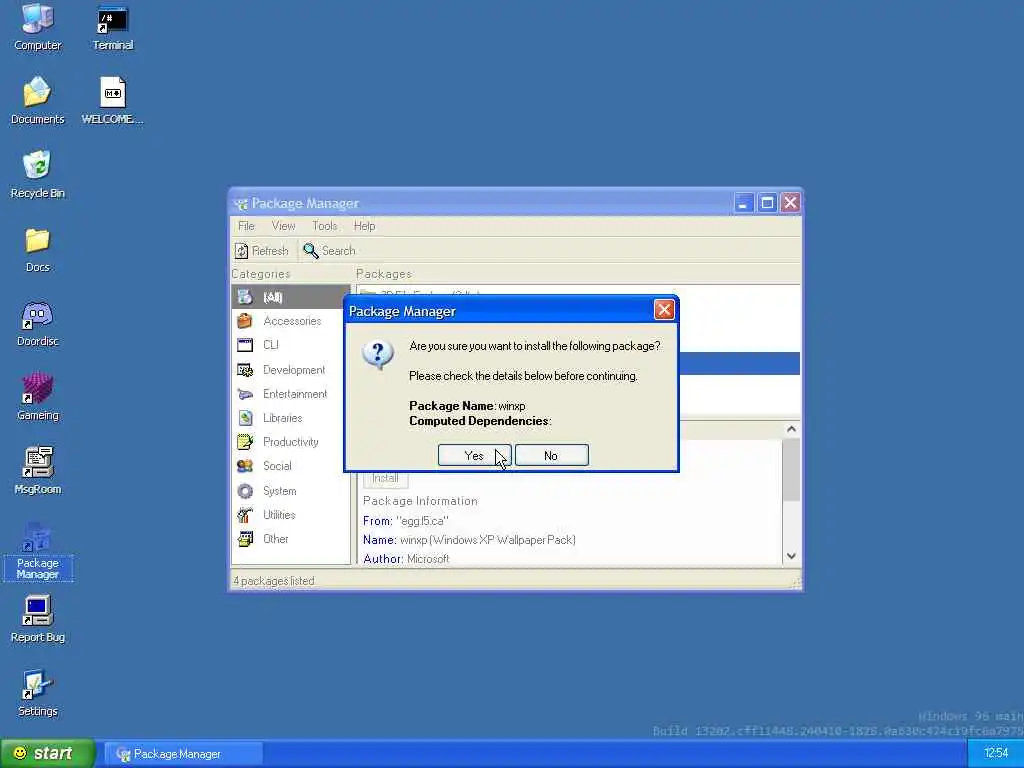Open the File menu

246,226
